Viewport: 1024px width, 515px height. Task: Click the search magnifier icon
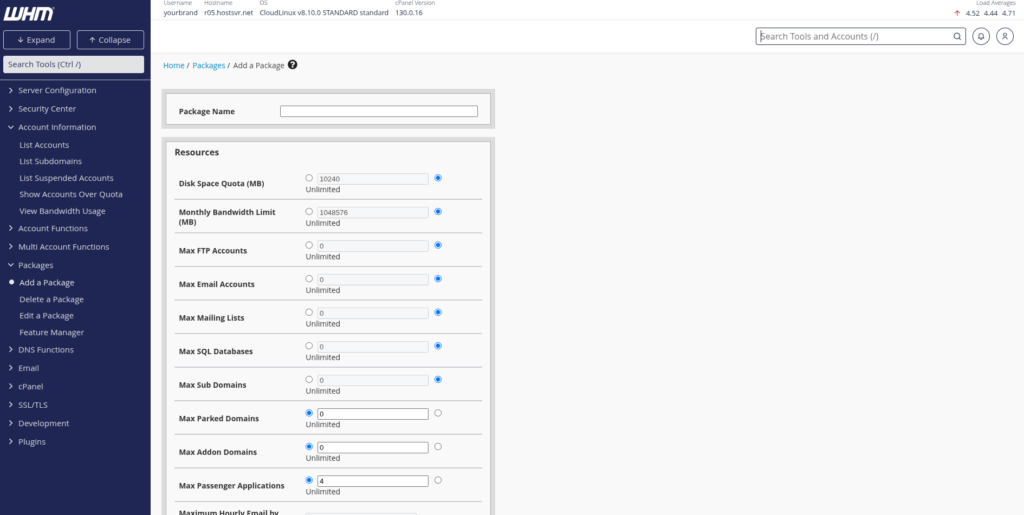click(x=957, y=36)
